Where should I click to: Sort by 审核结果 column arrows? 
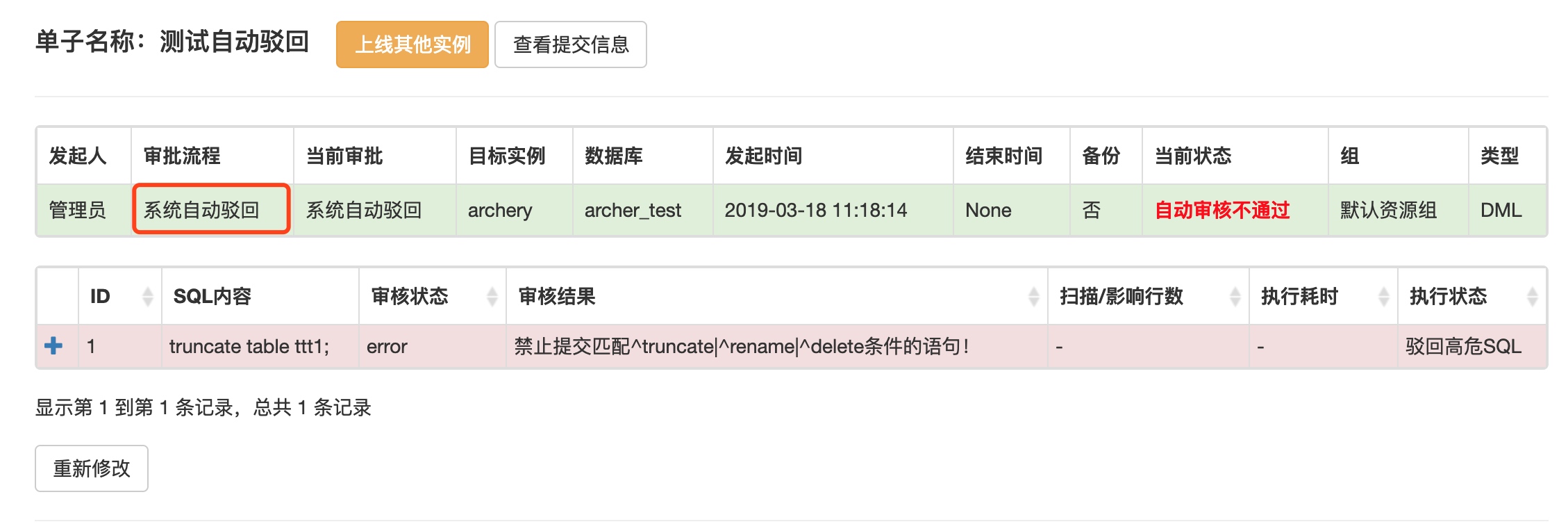1033,297
